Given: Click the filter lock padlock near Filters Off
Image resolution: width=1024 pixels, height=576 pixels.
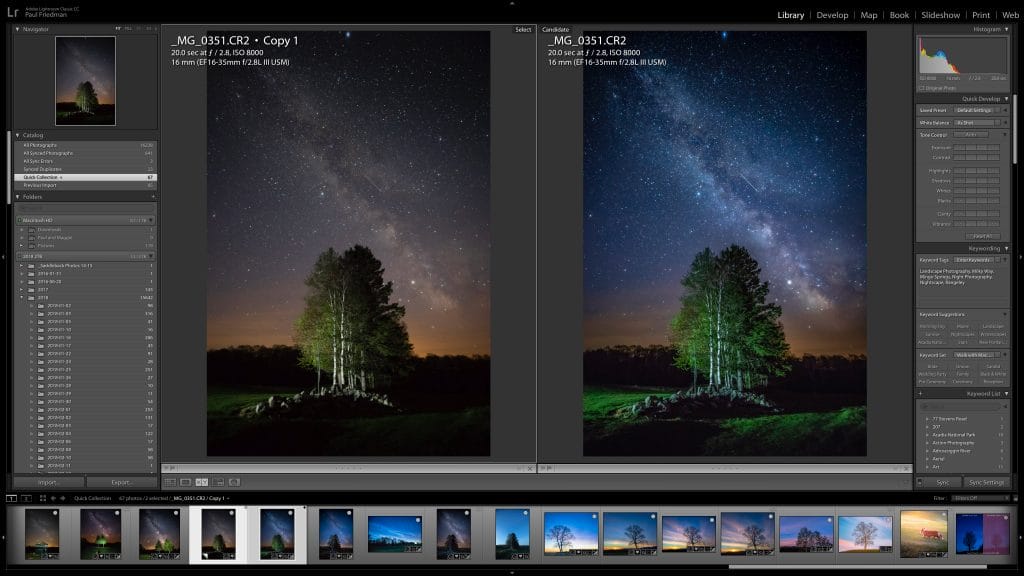Looking at the screenshot, I should click(x=1016, y=497).
